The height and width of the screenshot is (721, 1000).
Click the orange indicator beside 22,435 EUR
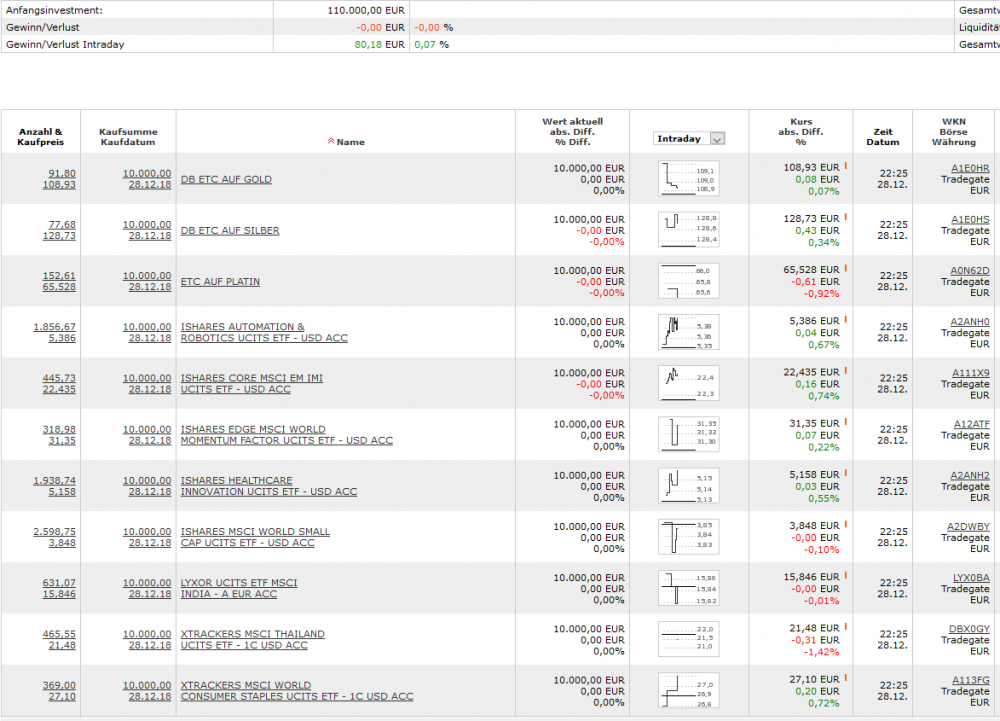coord(846,370)
